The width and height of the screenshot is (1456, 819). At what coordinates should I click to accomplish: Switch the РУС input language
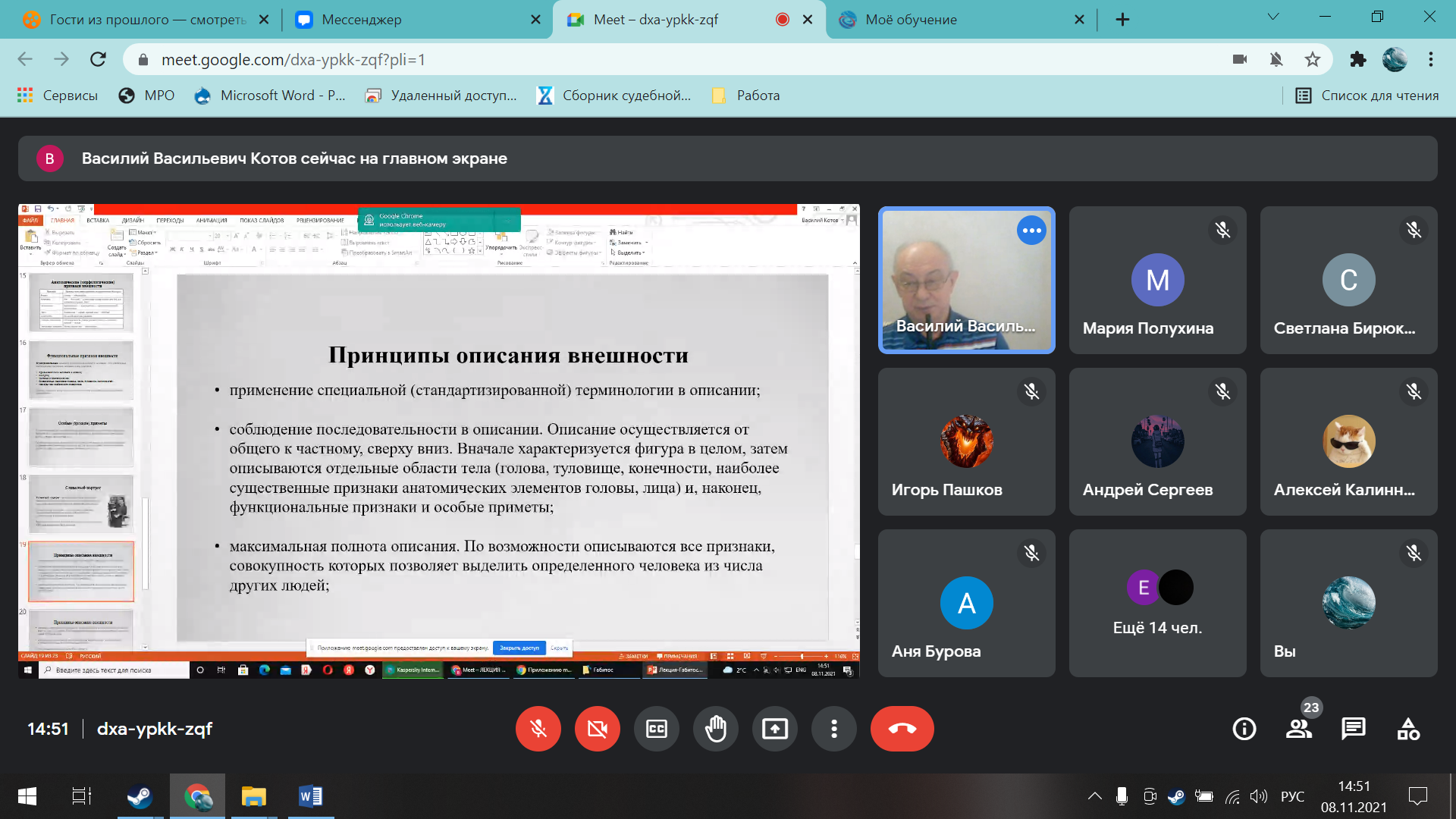pos(1293,796)
